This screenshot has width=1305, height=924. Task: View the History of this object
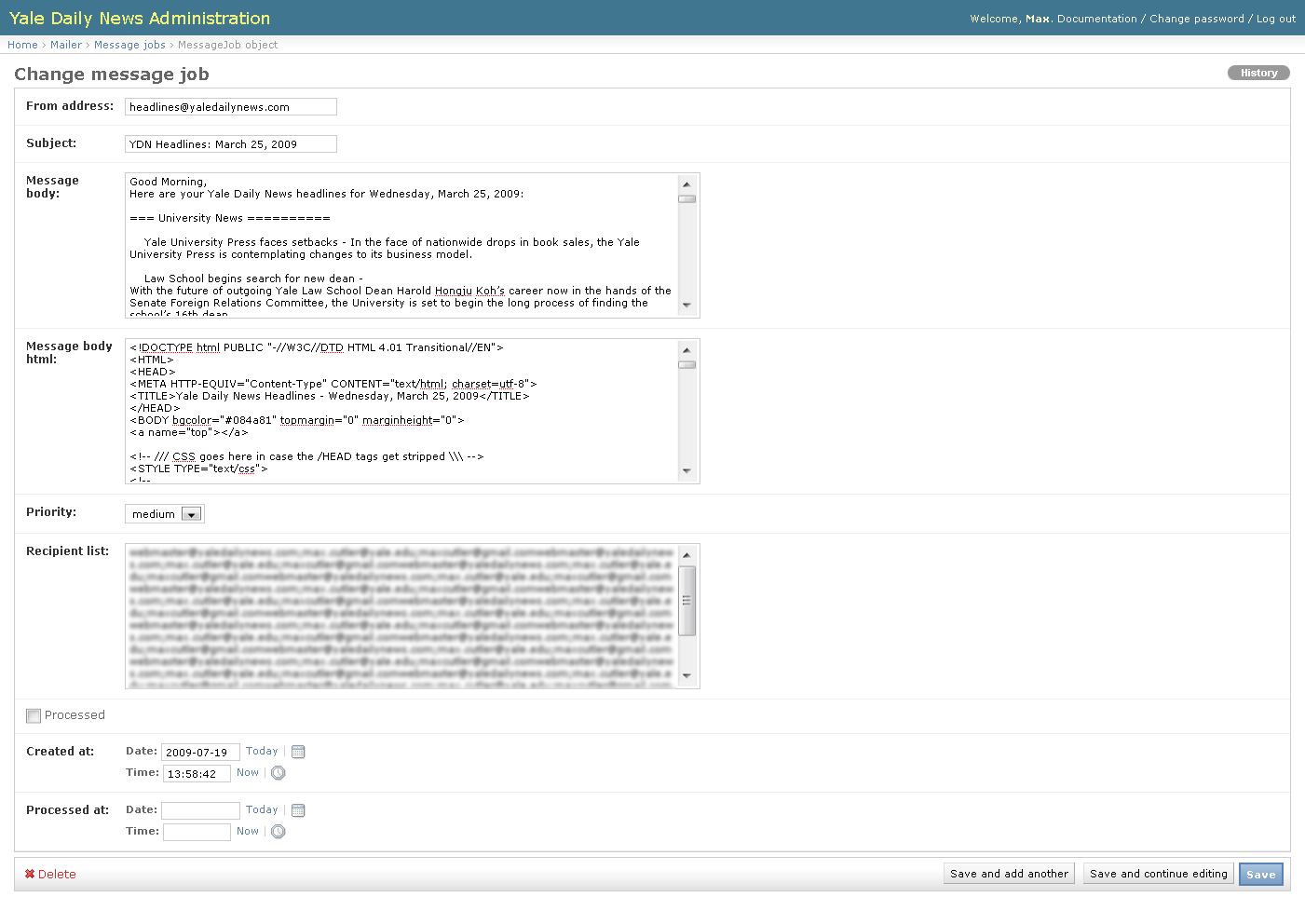coord(1258,73)
